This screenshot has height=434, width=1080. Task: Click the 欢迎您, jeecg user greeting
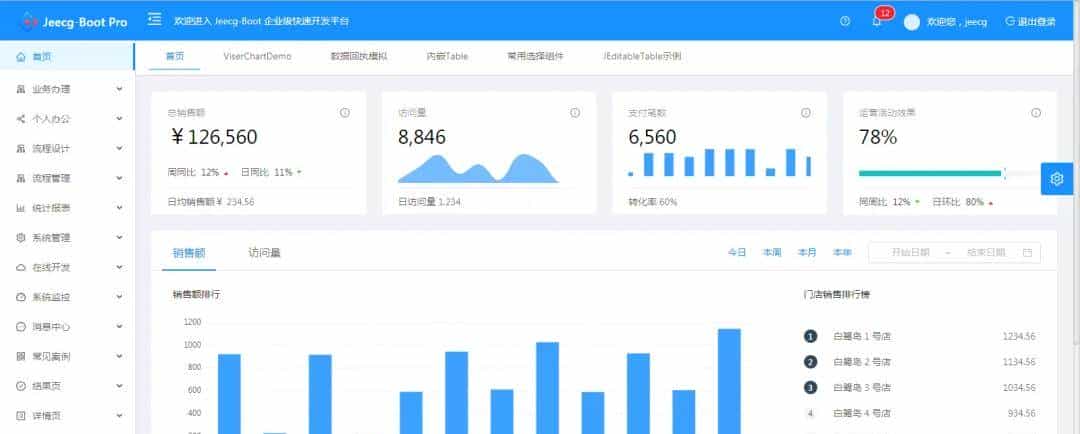click(x=957, y=22)
